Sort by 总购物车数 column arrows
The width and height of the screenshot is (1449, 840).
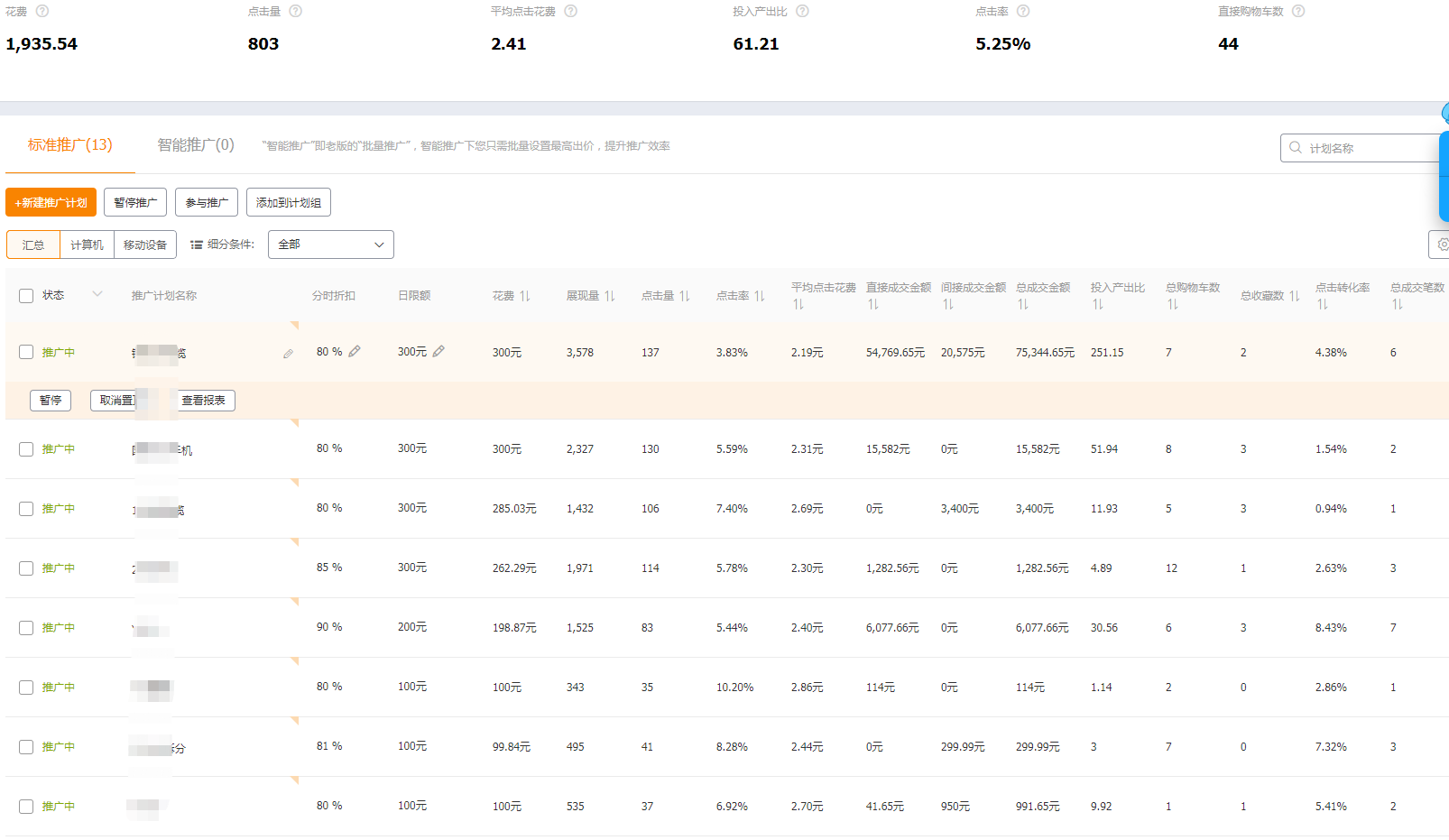tap(1173, 305)
